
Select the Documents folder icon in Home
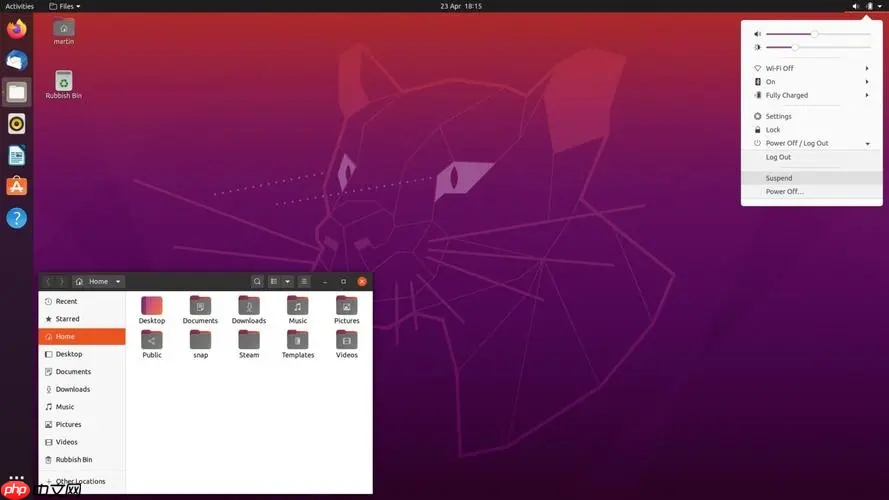pos(200,310)
